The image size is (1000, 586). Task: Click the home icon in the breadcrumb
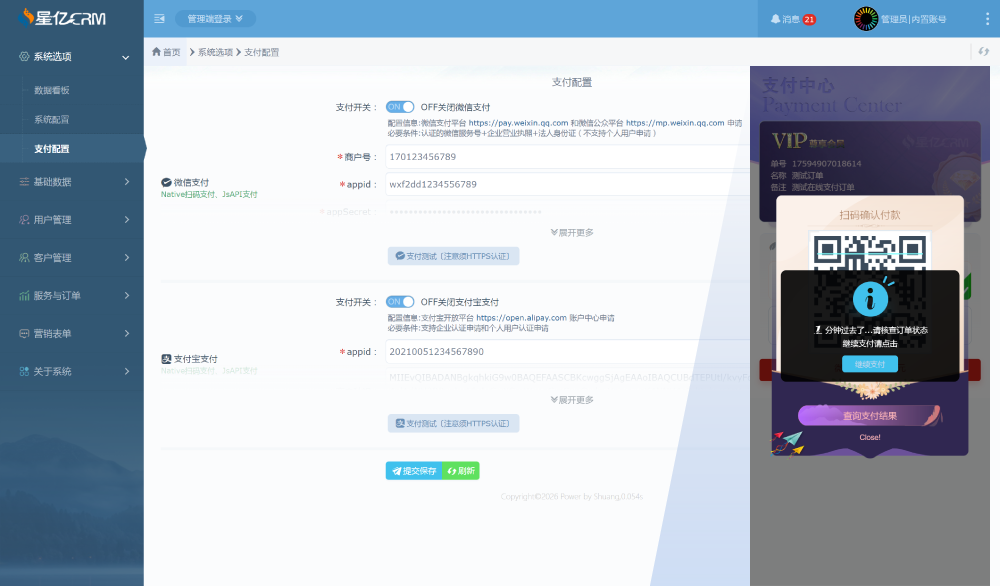click(156, 49)
